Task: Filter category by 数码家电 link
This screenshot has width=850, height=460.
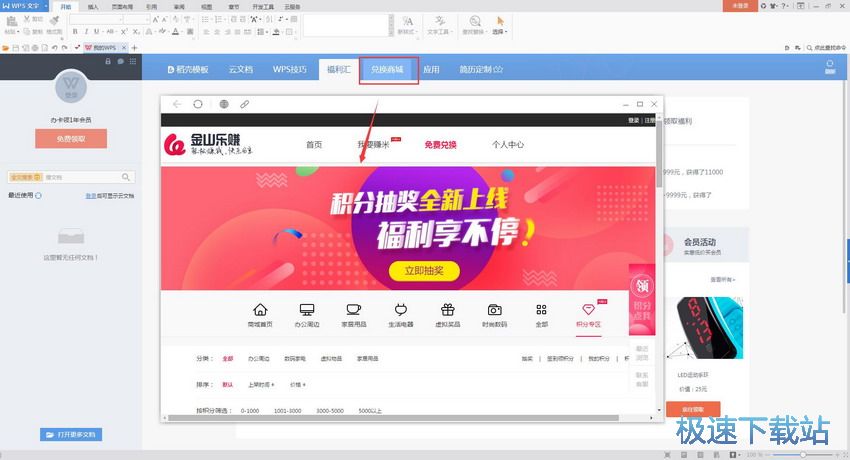Action: [295, 359]
